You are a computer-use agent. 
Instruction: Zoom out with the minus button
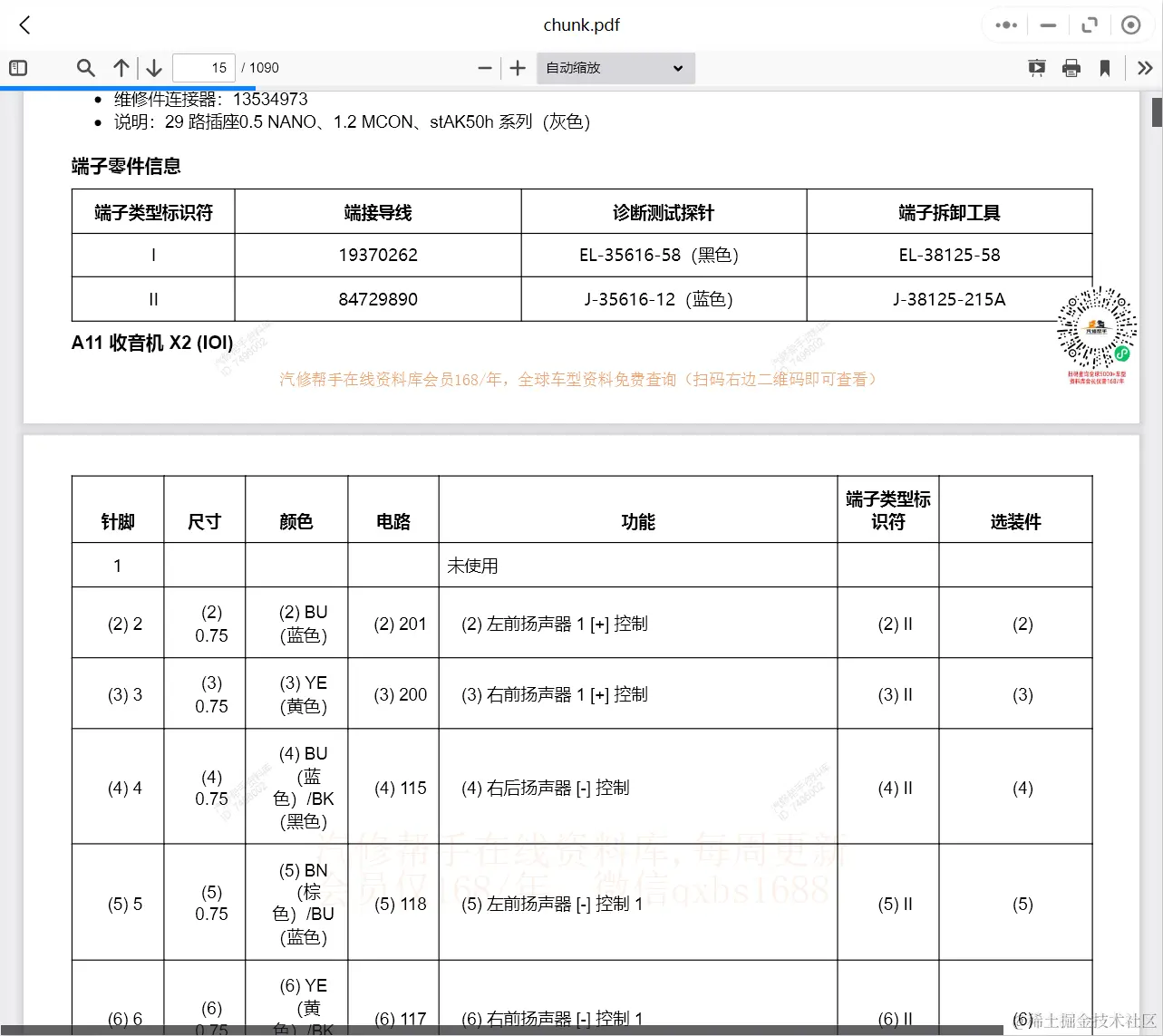click(x=485, y=68)
